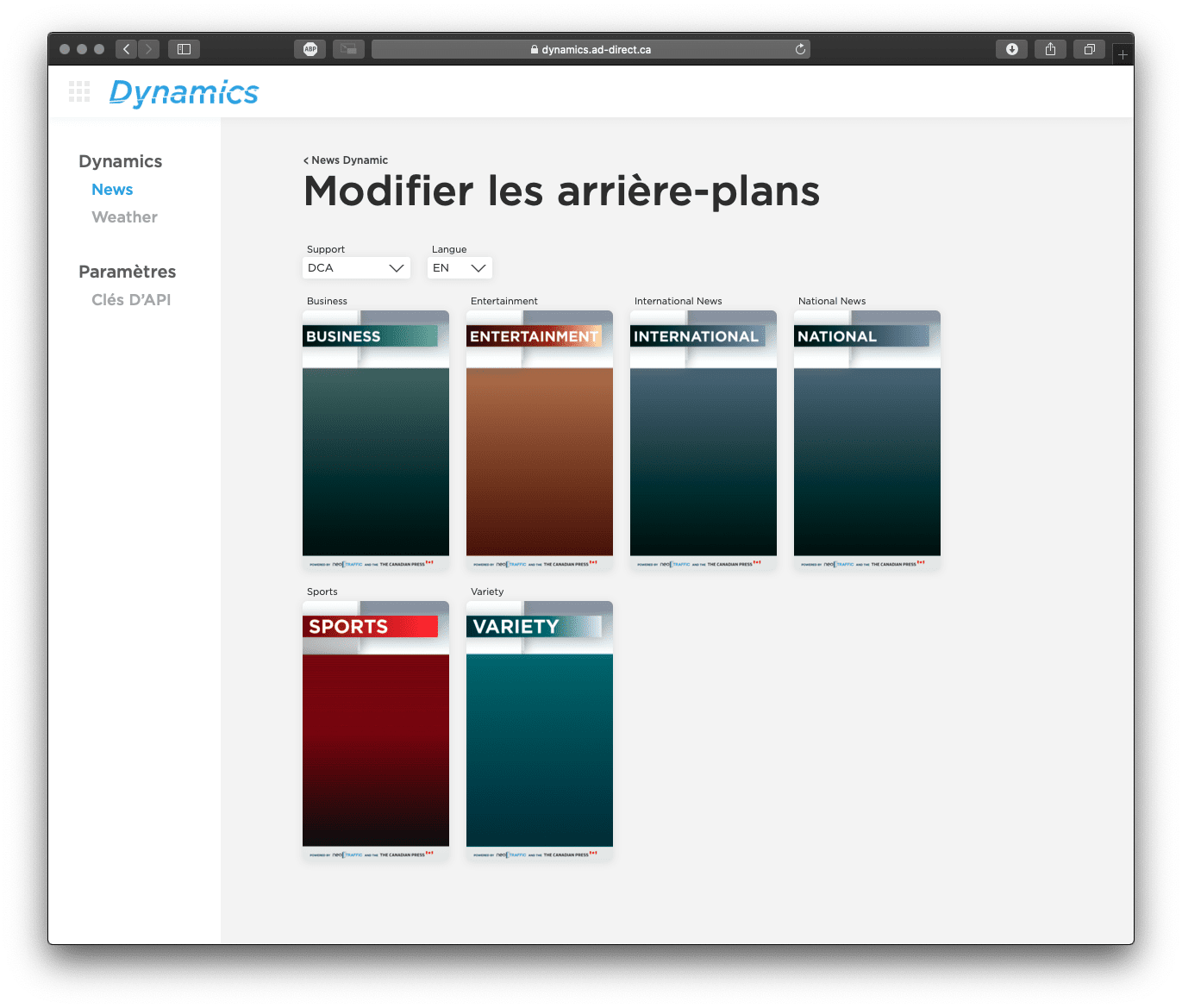Open the Safari downloads icon
Viewport: 1182px width, 1008px height.
pos(1011,49)
